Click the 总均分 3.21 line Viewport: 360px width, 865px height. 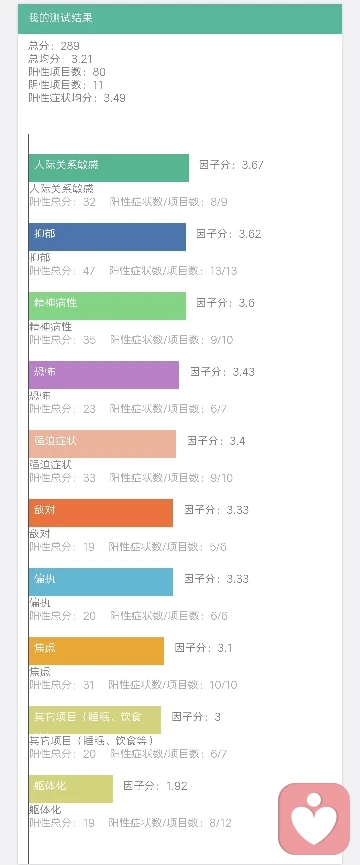click(x=60, y=59)
